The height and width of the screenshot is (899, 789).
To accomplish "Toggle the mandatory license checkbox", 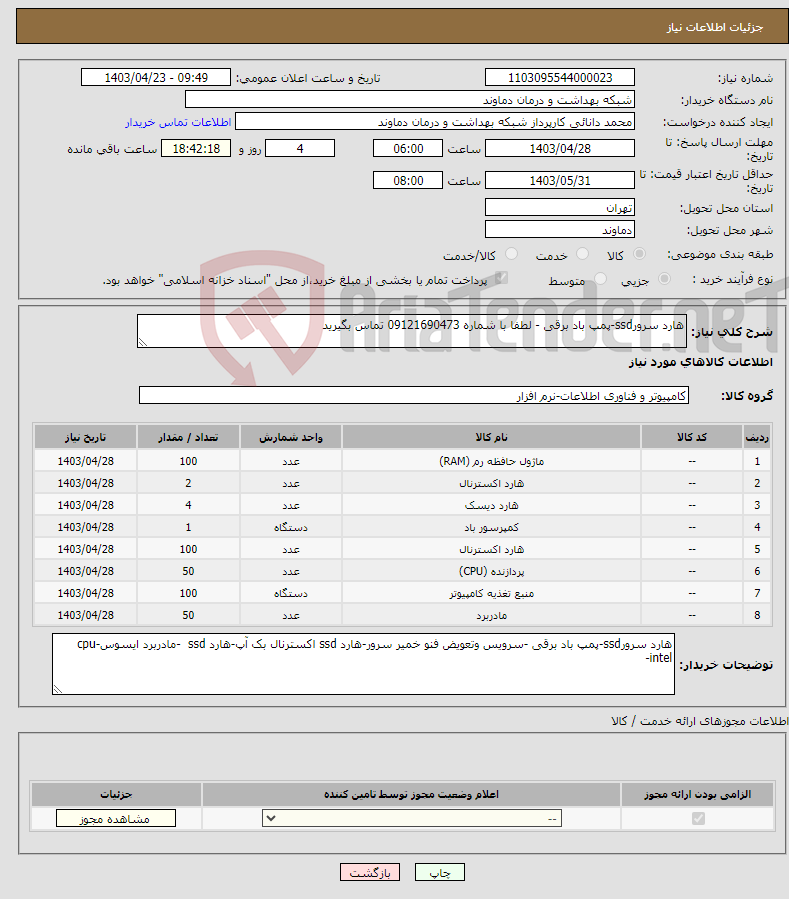I will point(698,818).
